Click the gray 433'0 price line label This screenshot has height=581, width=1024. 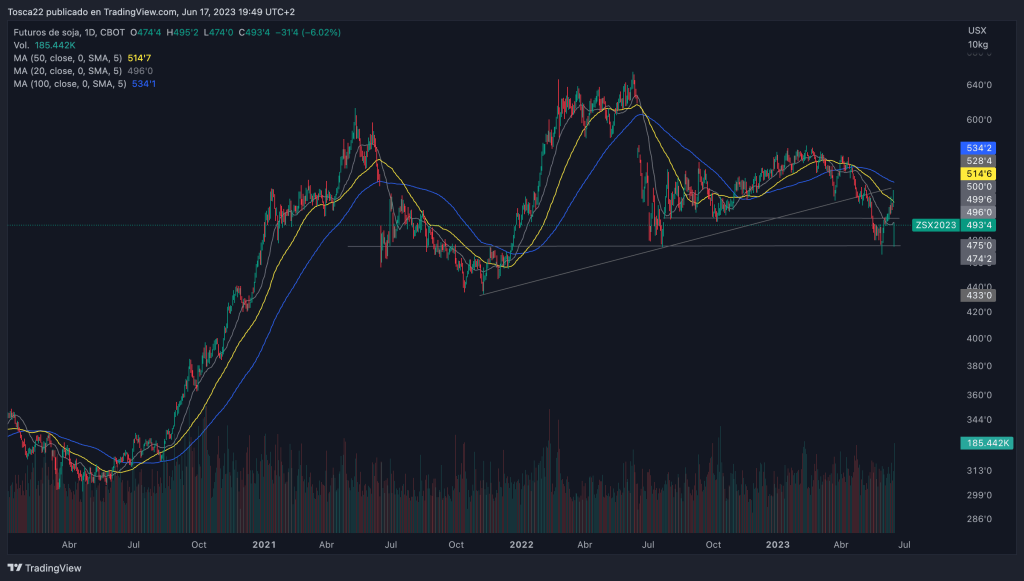979,295
